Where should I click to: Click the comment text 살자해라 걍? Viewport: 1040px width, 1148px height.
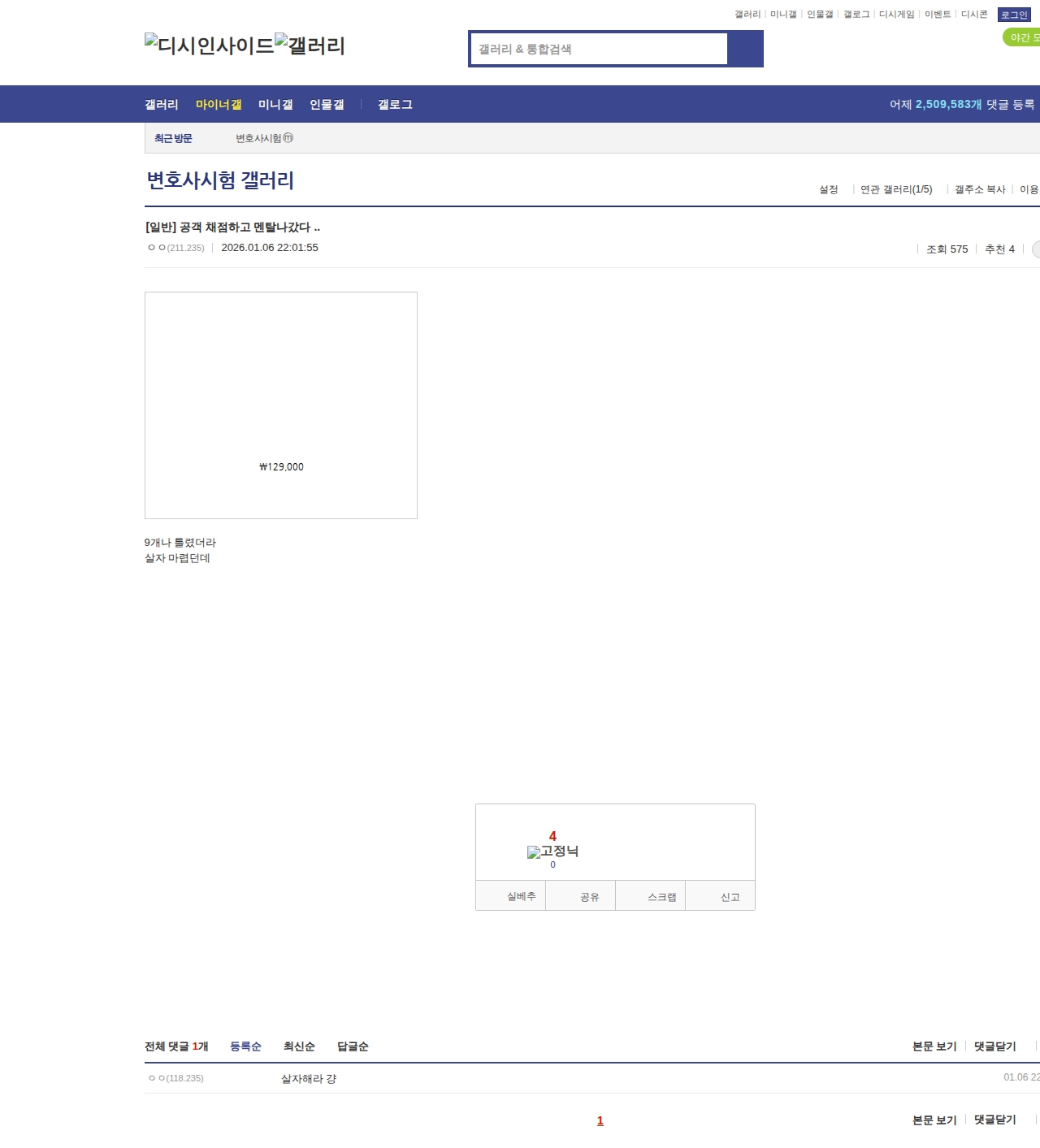309,1079
